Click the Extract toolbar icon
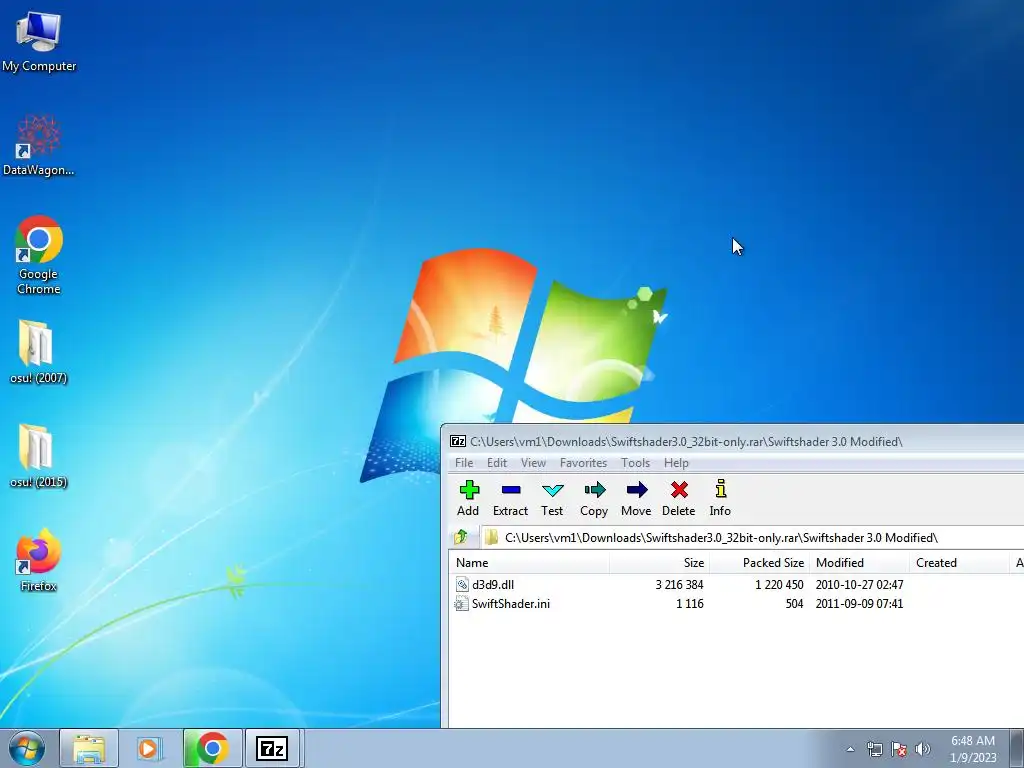Screen dimensions: 1024x768 pyautogui.click(x=510, y=498)
